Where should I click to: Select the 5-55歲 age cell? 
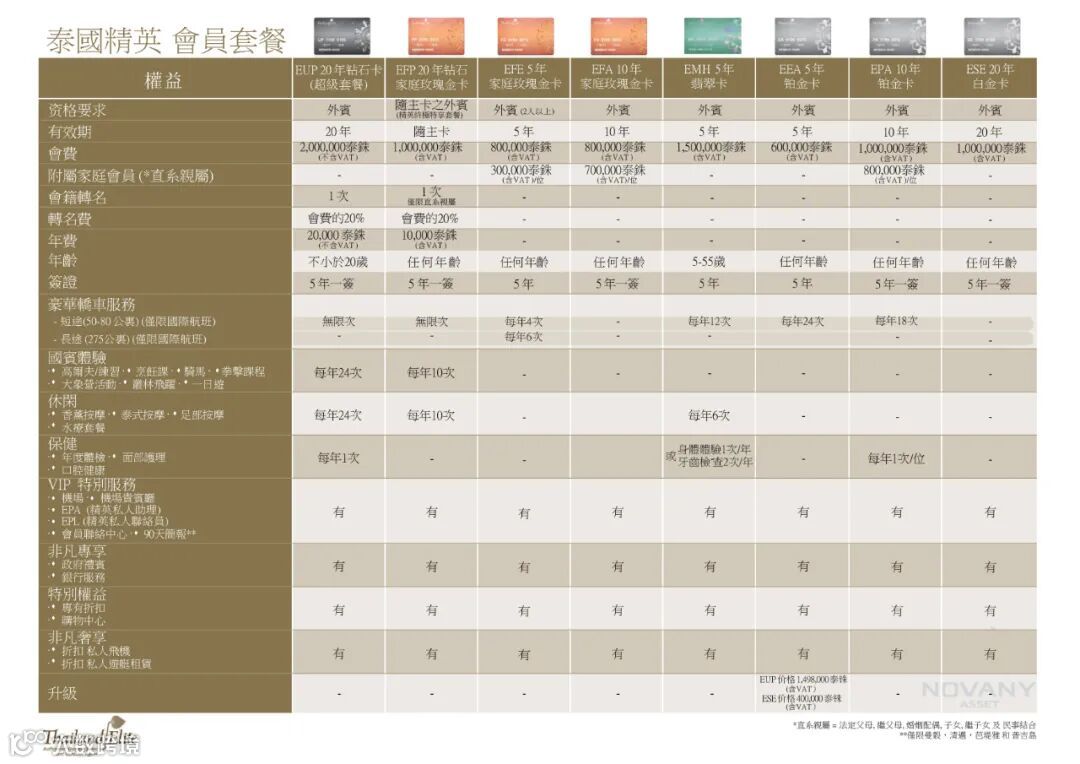709,262
